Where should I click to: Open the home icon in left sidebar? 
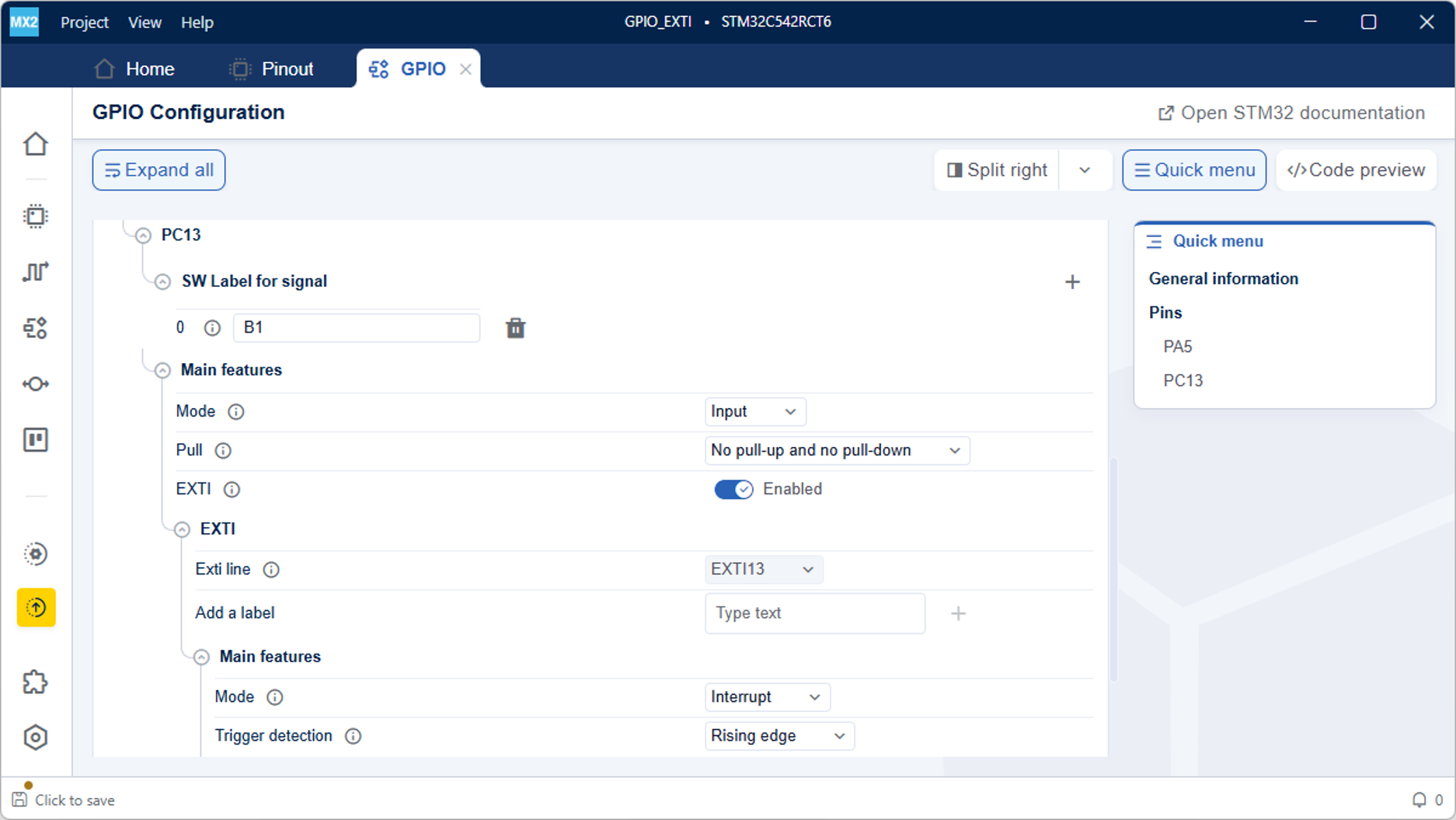click(x=36, y=145)
